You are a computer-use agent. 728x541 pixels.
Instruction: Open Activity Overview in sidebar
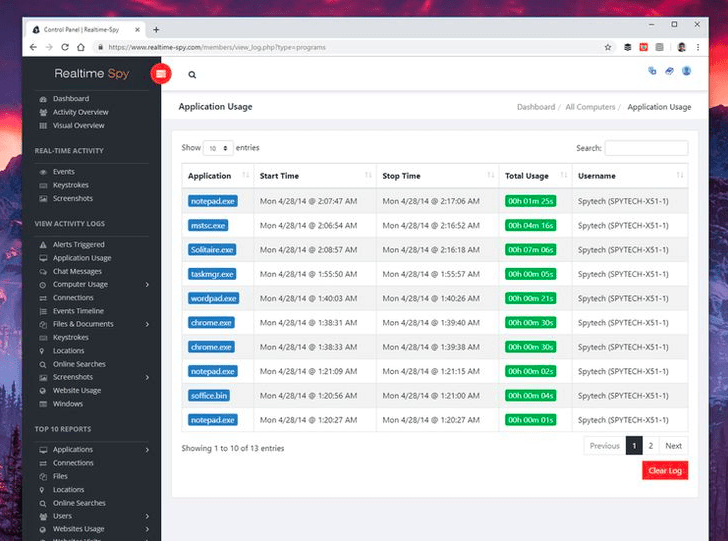(x=80, y=112)
